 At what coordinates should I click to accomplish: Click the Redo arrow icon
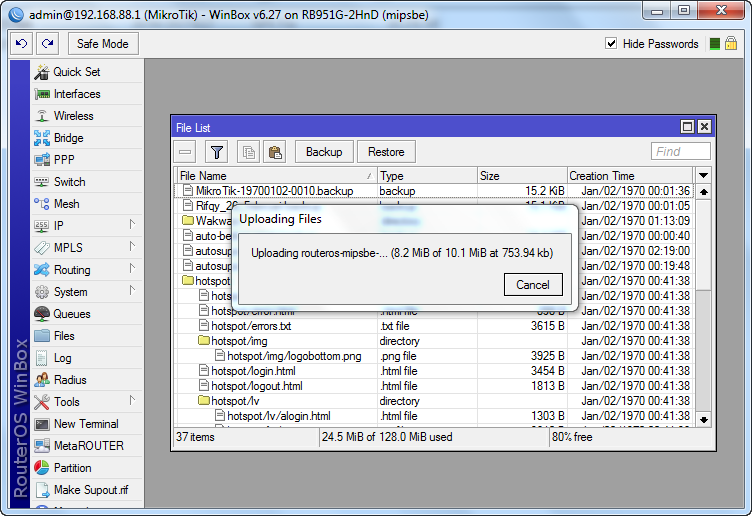pyautogui.click(x=47, y=44)
